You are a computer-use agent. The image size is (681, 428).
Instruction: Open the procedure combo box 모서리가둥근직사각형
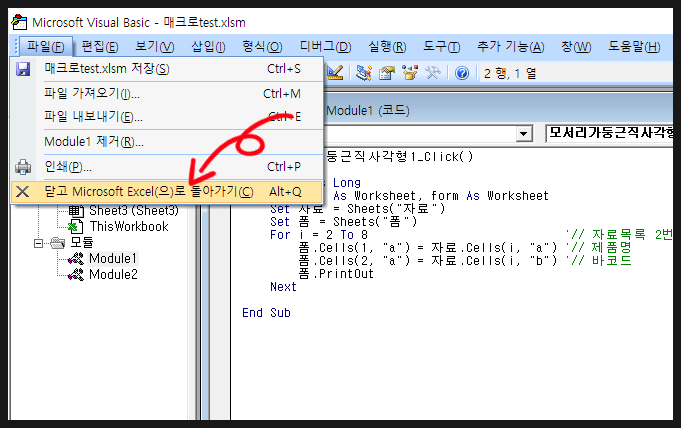point(609,133)
